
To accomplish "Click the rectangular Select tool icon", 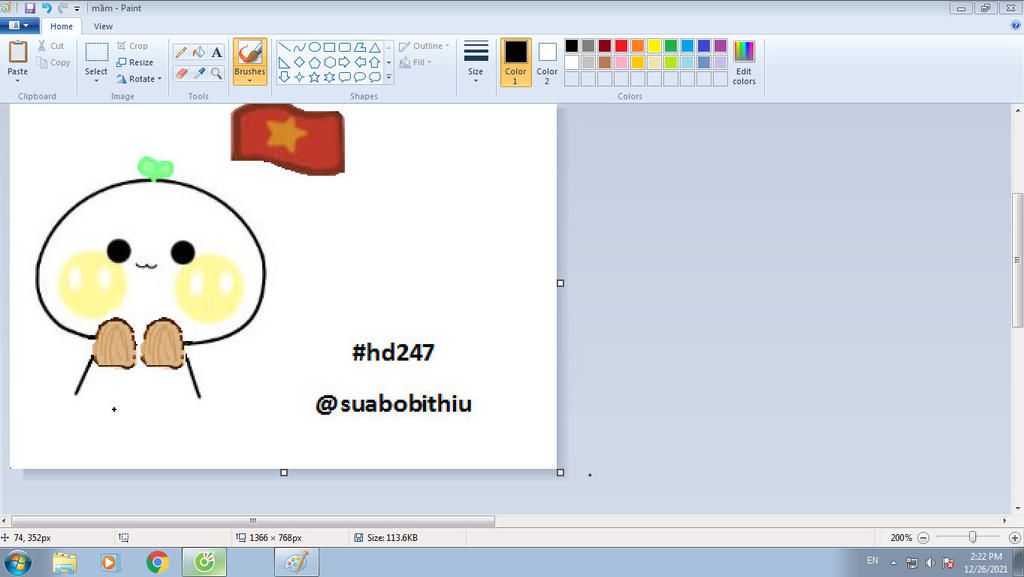I will click(97, 52).
